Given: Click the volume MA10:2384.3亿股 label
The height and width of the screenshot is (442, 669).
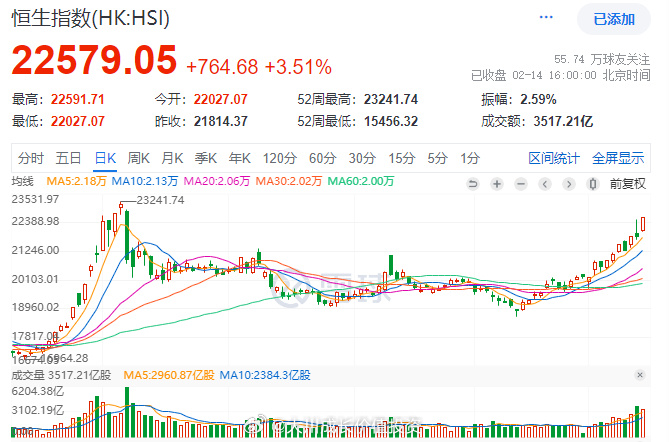Looking at the screenshot, I should [x=265, y=375].
